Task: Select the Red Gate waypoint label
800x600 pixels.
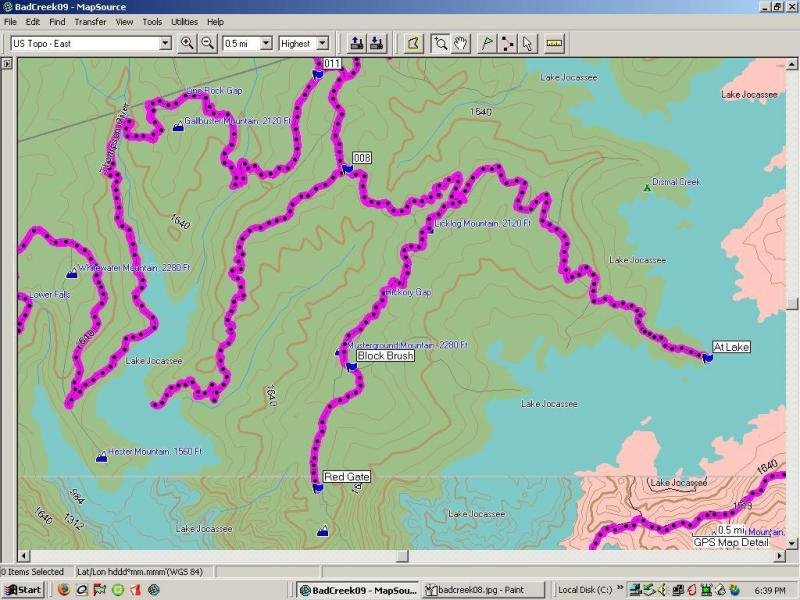Action: tap(345, 477)
